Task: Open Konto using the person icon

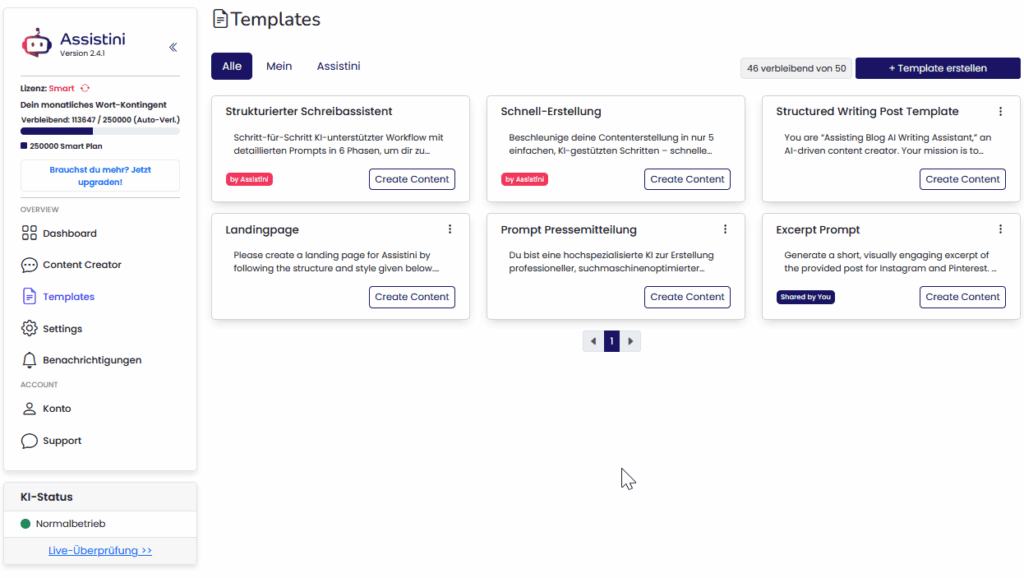Action: coord(28,408)
